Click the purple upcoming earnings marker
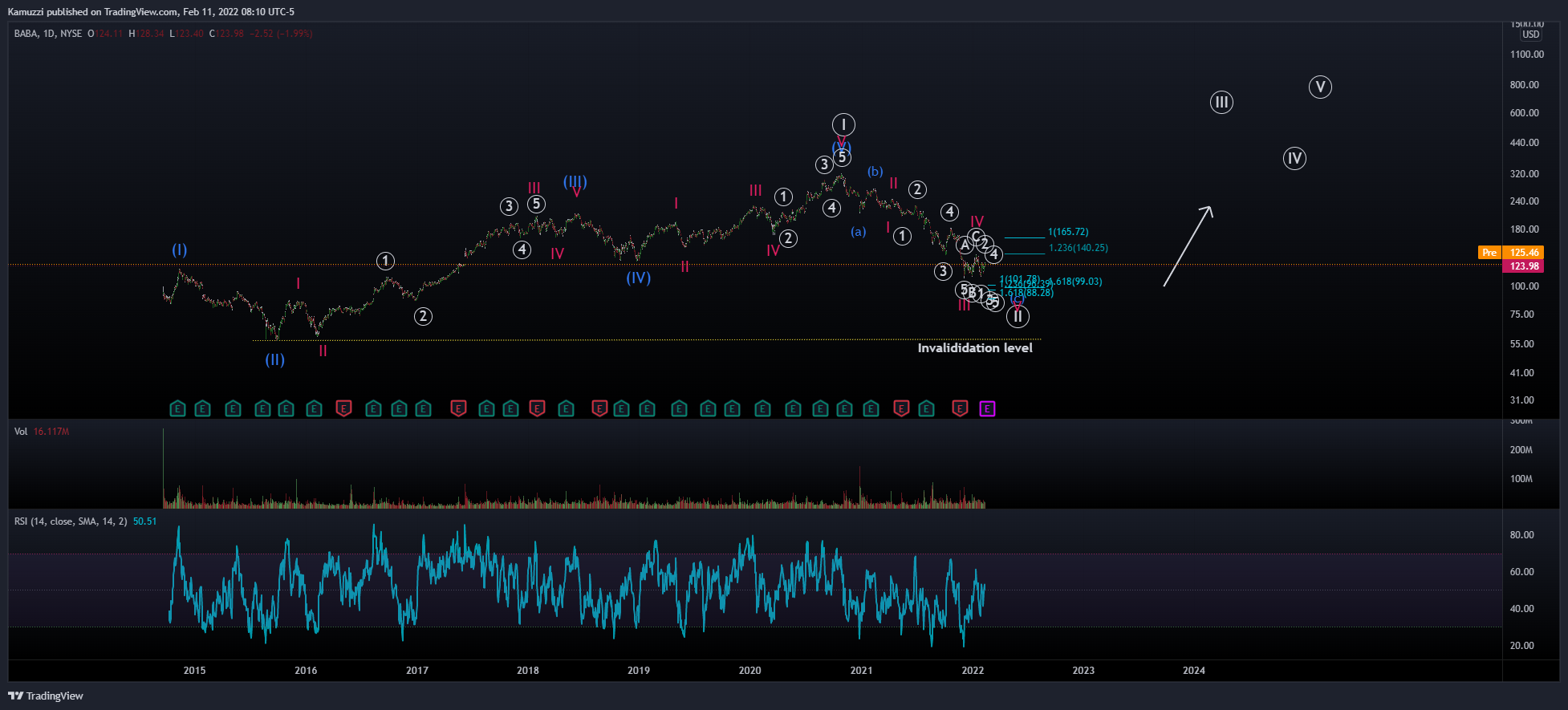 click(x=987, y=409)
